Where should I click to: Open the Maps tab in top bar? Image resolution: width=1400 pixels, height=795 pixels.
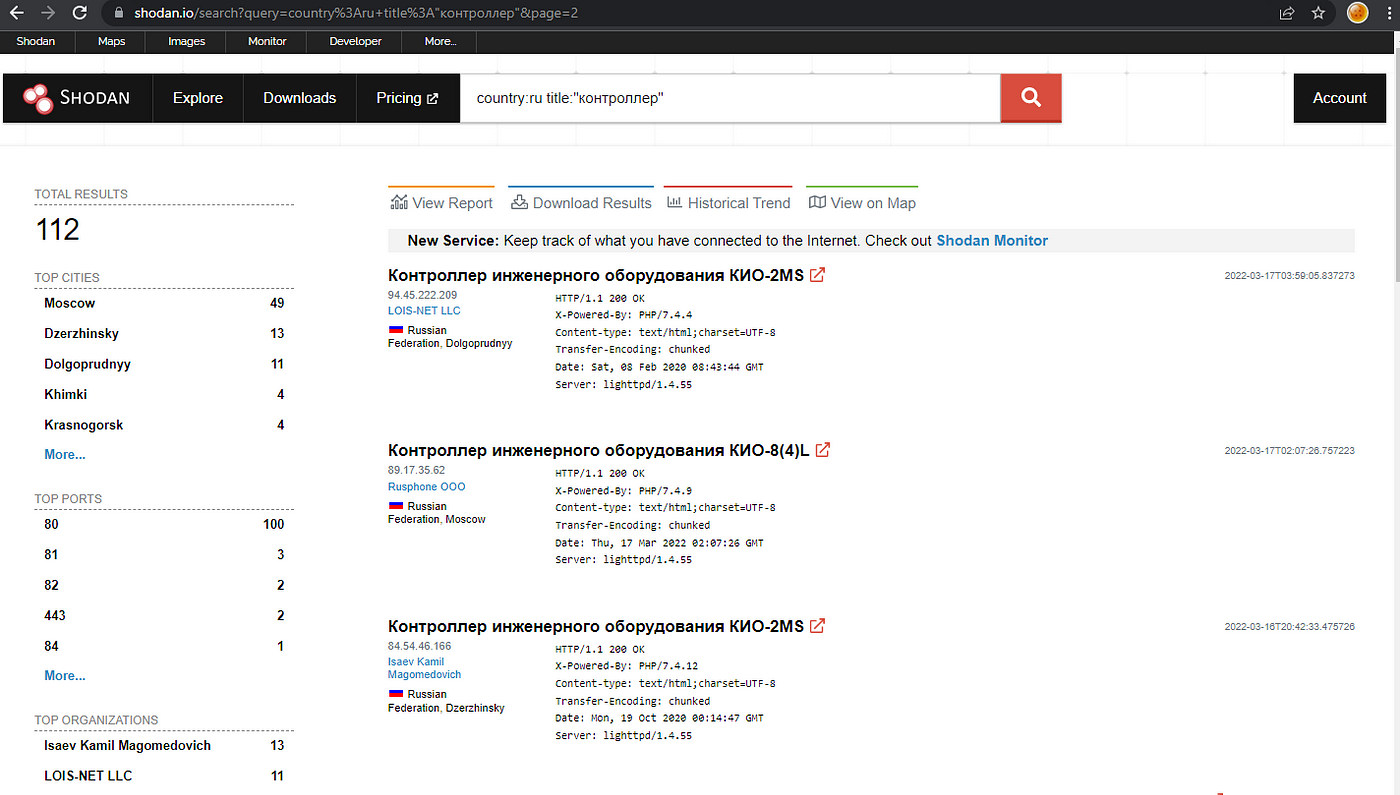coord(112,41)
